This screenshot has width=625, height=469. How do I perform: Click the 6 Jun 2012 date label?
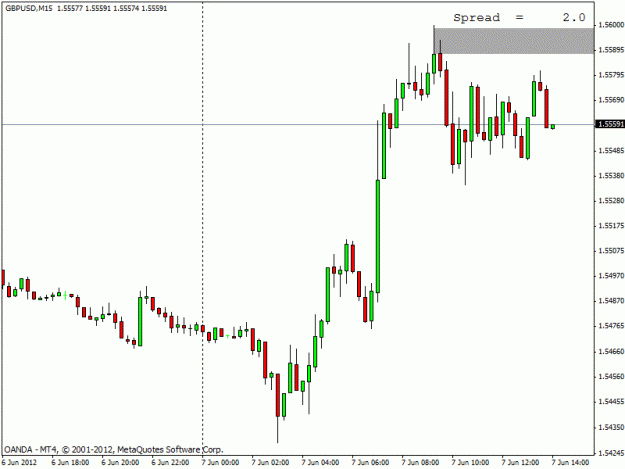(20, 462)
